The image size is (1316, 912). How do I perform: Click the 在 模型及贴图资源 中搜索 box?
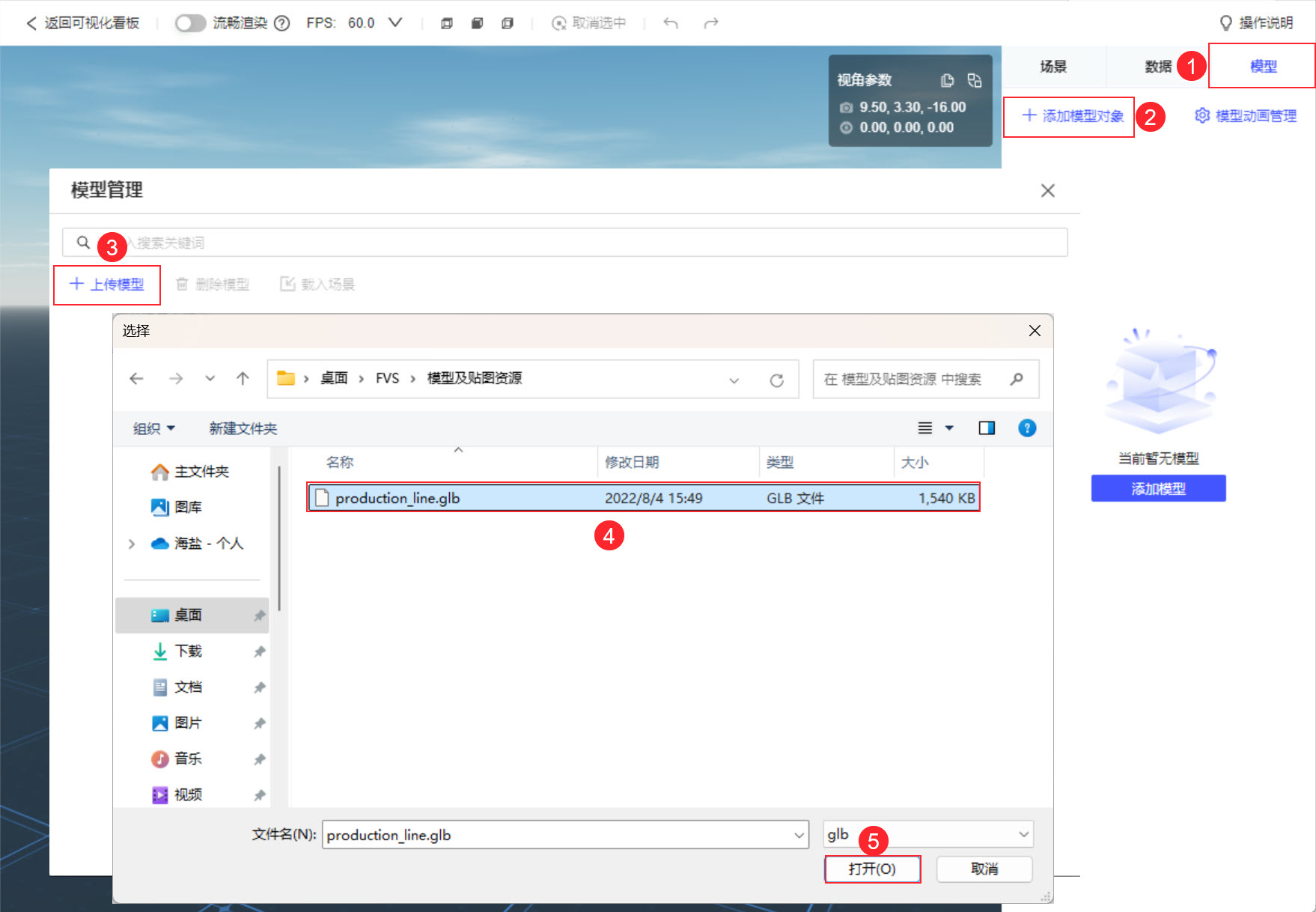pos(926,380)
